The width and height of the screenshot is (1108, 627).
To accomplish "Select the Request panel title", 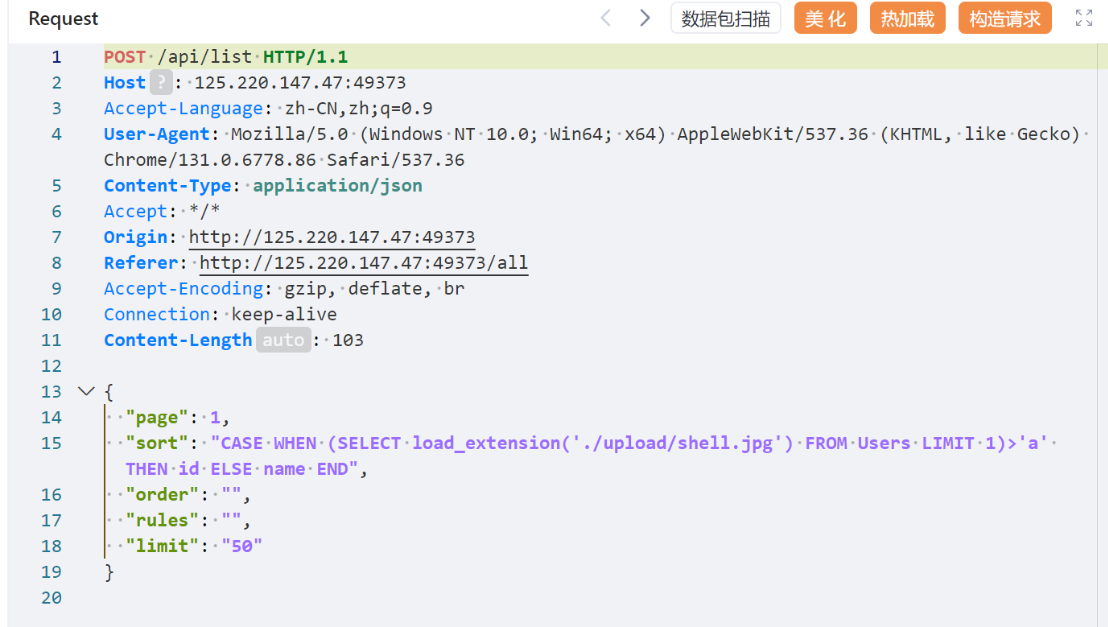I will coord(62,18).
